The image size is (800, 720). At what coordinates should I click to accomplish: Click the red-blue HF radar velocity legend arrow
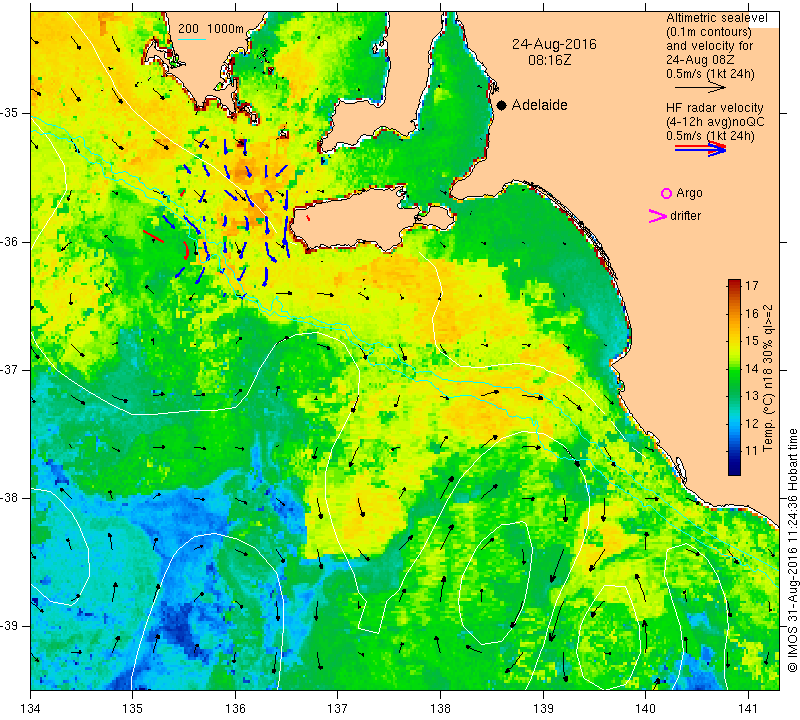point(701,149)
